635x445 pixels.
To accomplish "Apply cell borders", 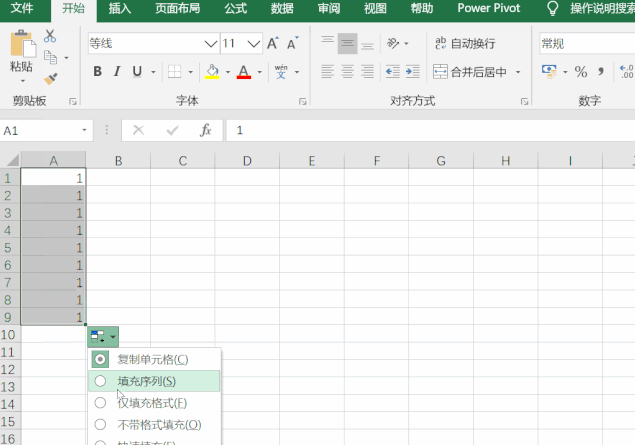I will point(175,72).
